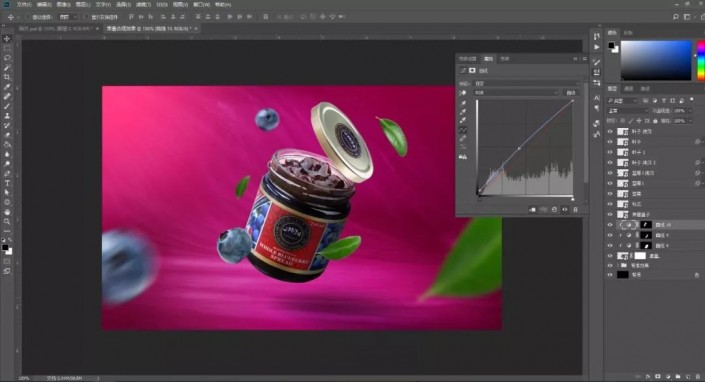Click the midpoint control point on the curve
This screenshot has width=705, height=382.
[519, 148]
